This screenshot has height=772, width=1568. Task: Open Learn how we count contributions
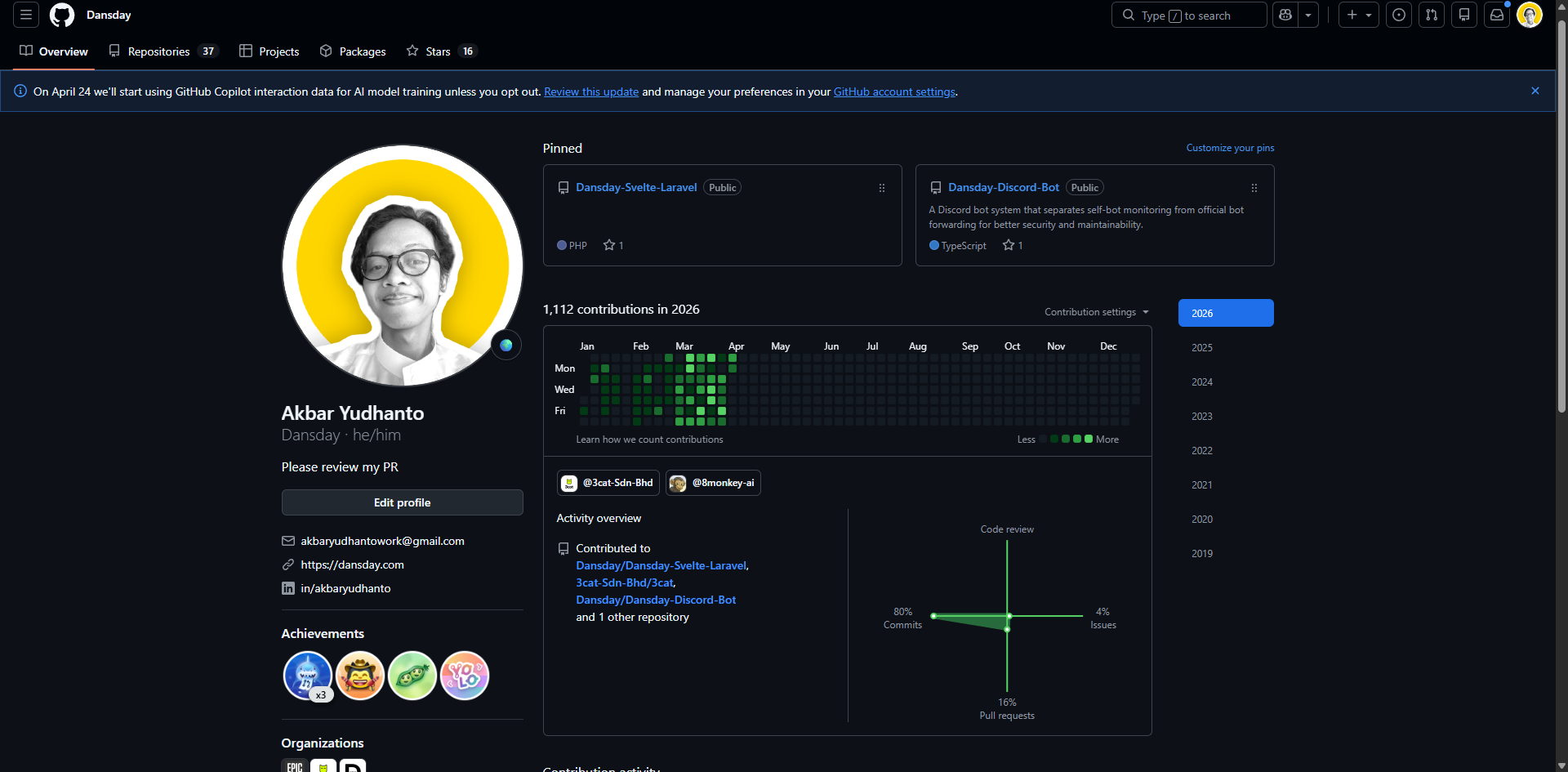649,440
